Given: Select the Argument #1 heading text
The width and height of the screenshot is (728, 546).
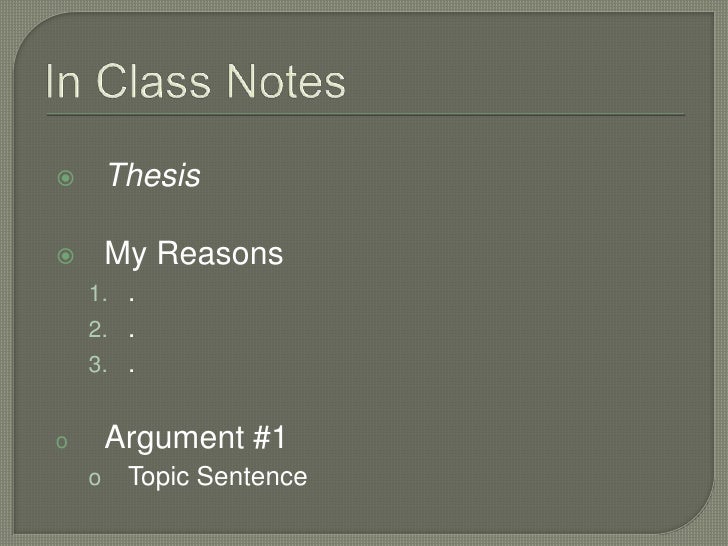Looking at the screenshot, I should point(196,438).
